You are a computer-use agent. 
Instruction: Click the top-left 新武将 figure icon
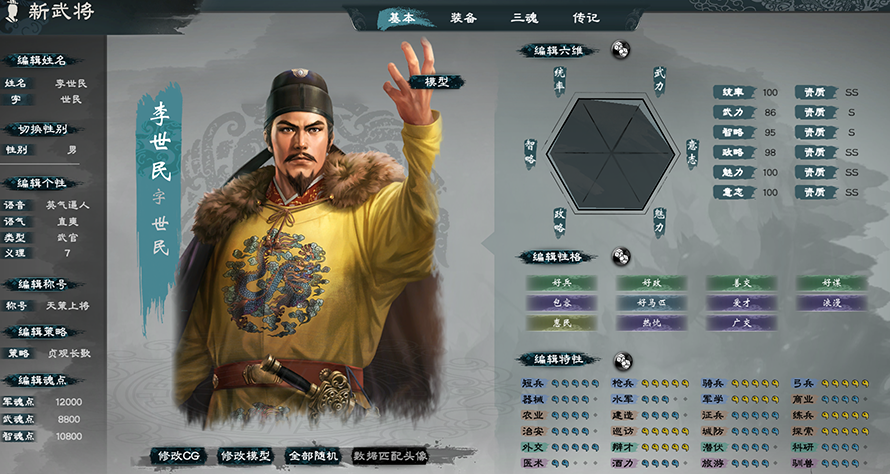pos(11,11)
